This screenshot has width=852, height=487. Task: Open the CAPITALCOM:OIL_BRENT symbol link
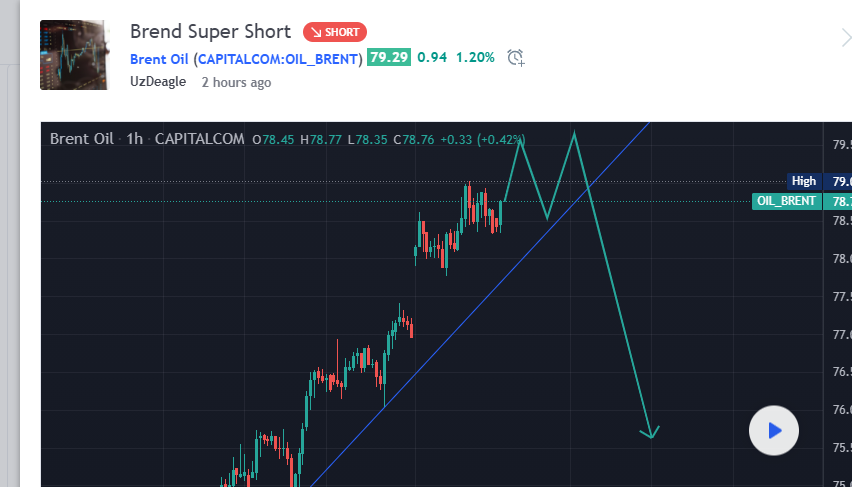tap(278, 59)
